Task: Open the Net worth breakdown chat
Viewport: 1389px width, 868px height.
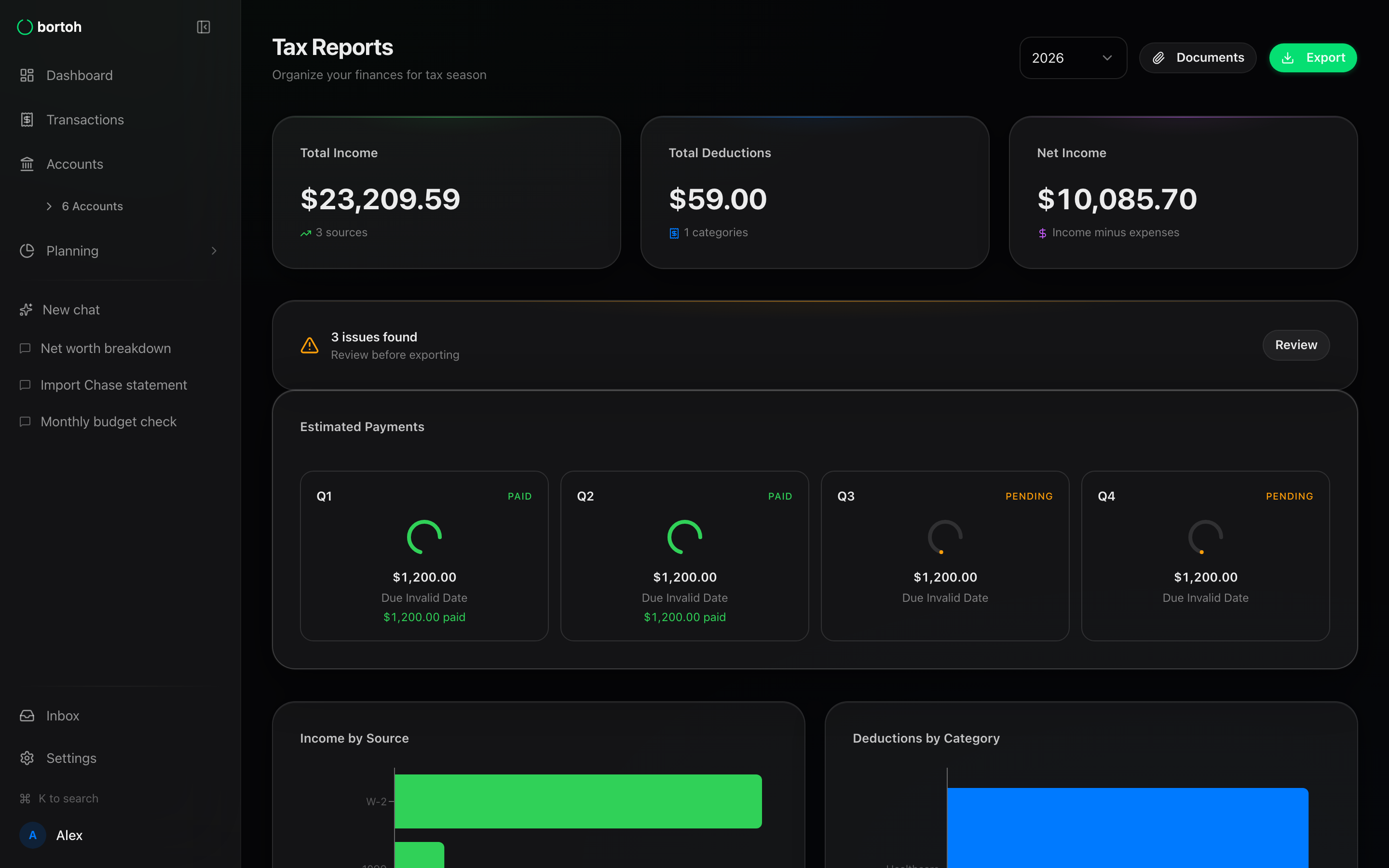Action: (106, 349)
